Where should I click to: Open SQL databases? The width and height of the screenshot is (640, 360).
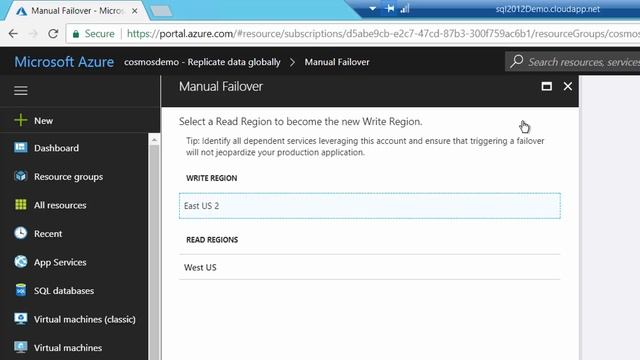[64, 291]
